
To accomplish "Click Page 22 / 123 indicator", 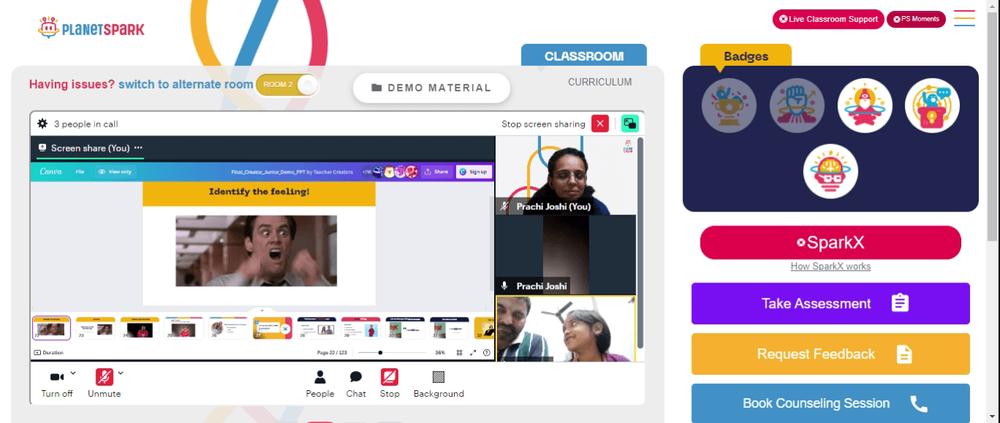I will 332,352.
